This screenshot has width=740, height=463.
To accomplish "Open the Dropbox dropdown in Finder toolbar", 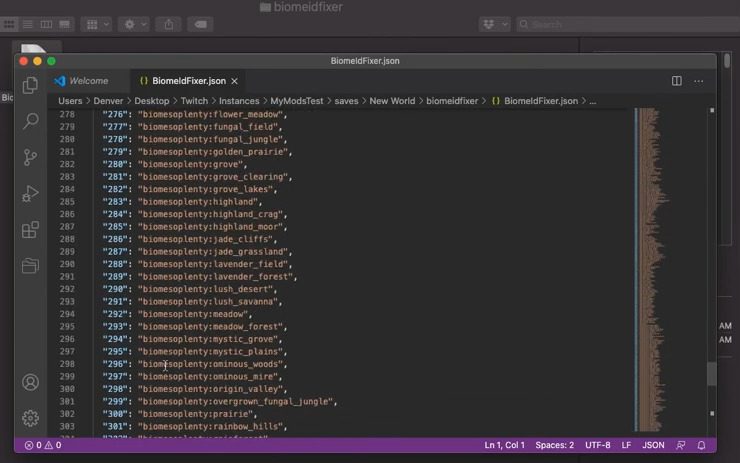I will [494, 24].
